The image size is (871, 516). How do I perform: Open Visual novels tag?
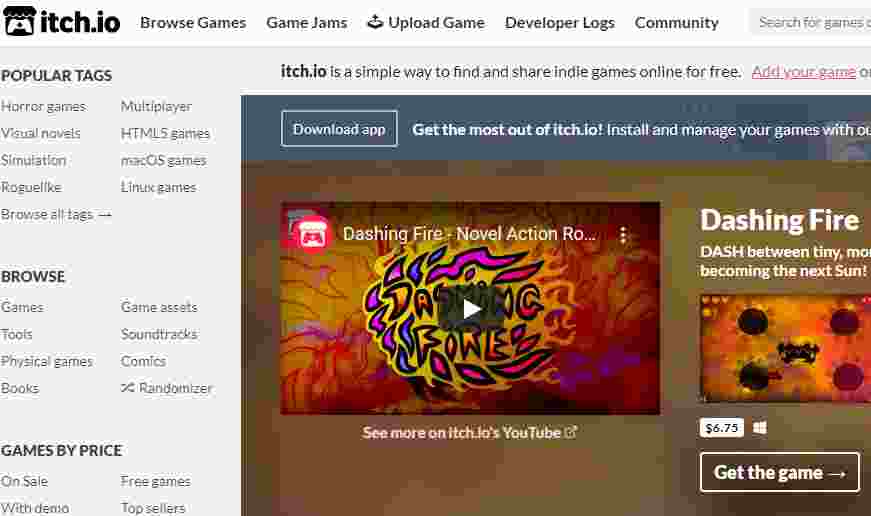point(41,133)
